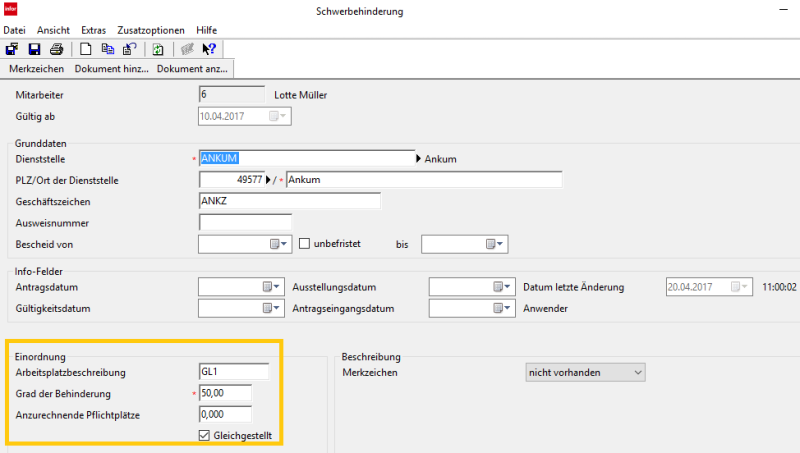Open the Datum letzte Änderung date picker
This screenshot has width=800, height=453.
[740, 287]
